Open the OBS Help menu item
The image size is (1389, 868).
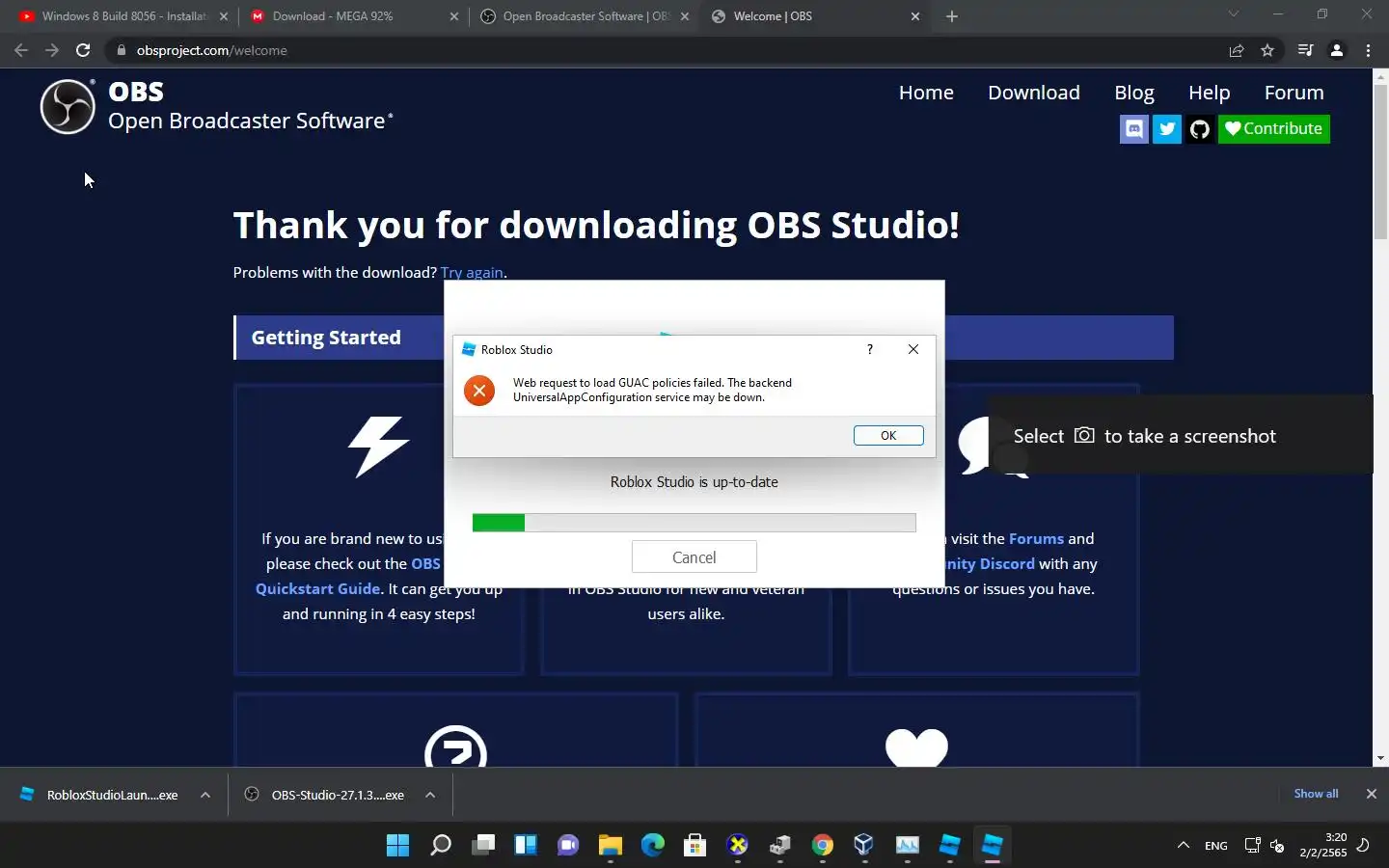[1209, 93]
